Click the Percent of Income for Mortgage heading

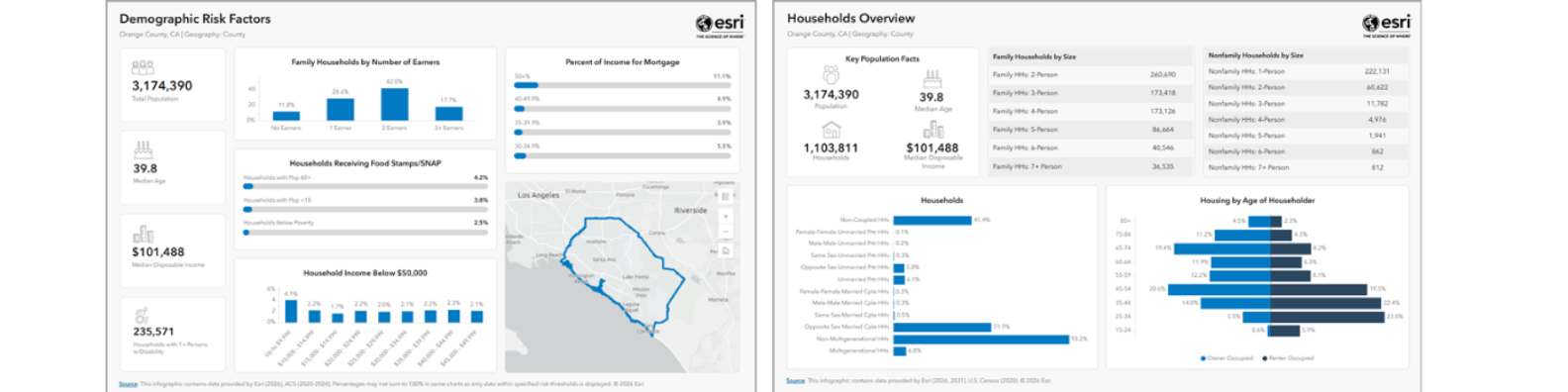click(x=623, y=61)
